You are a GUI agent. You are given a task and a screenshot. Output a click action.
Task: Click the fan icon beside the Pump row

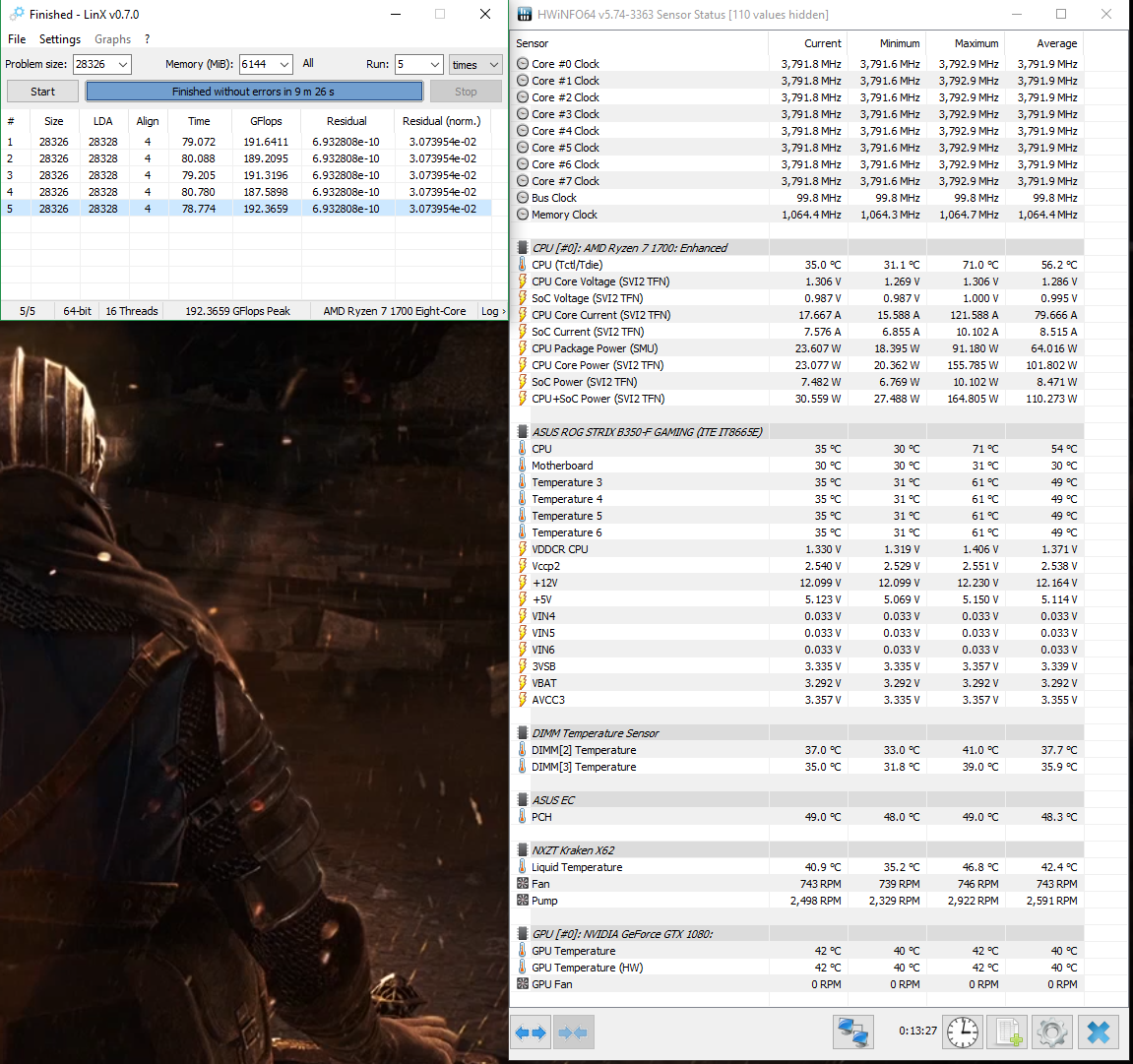(522, 901)
